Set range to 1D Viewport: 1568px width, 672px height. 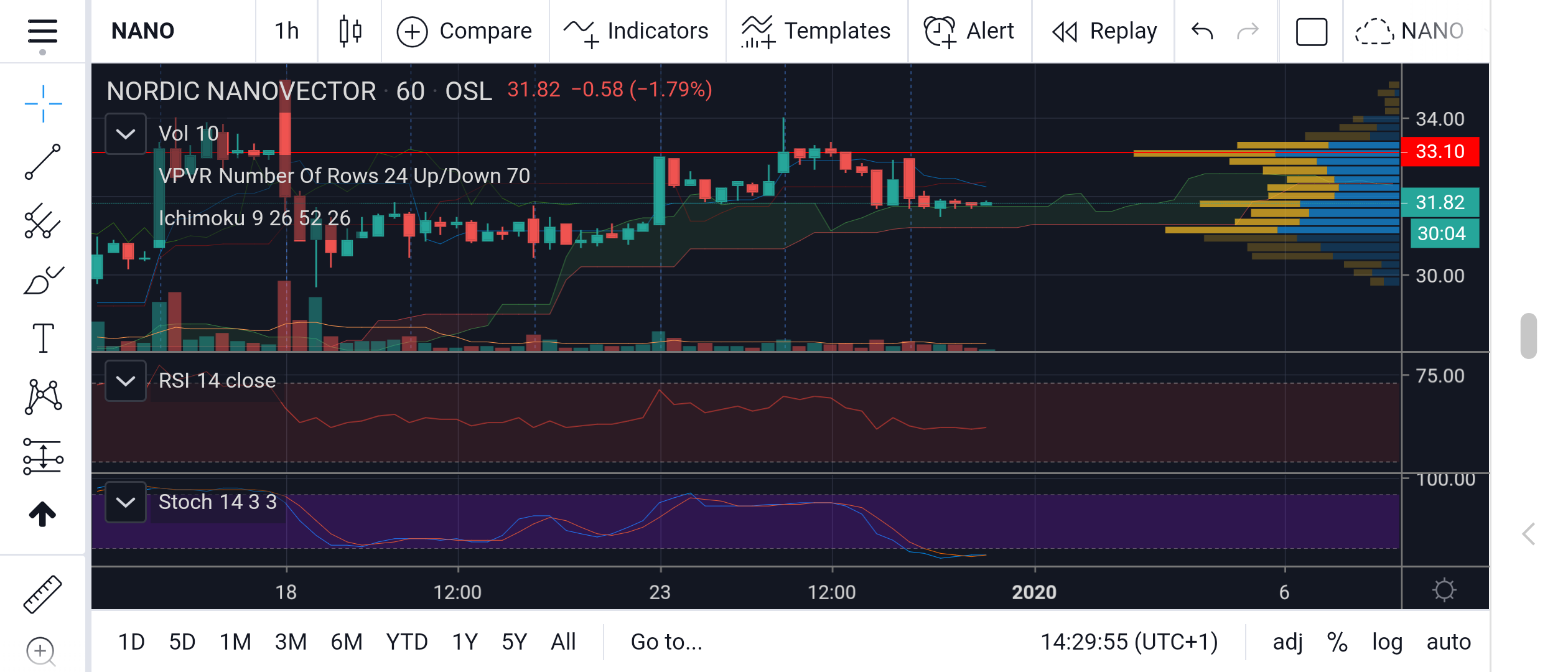click(x=131, y=642)
